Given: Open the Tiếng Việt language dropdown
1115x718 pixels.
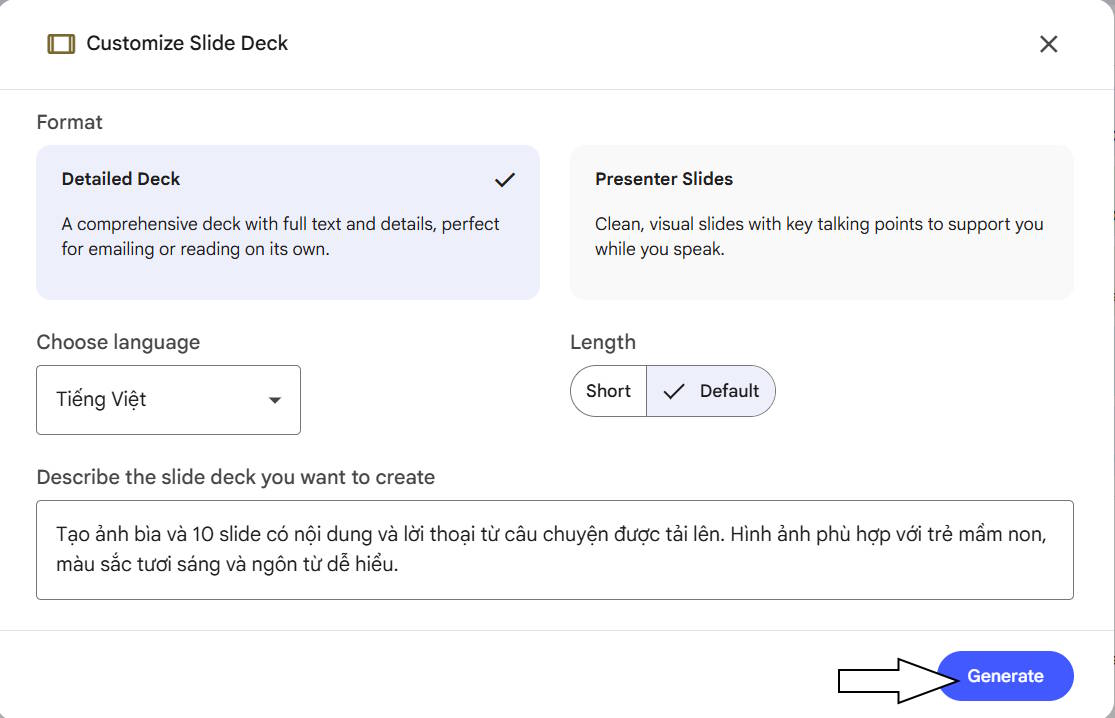Looking at the screenshot, I should (x=169, y=400).
